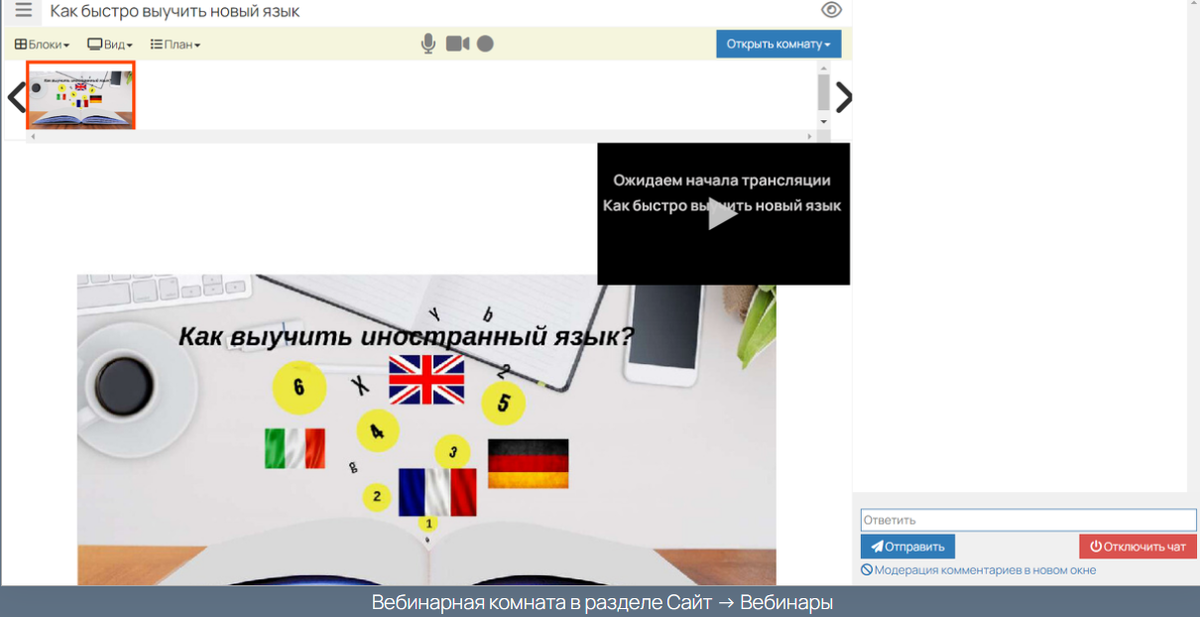
Task: Click the thumbnail strip scroll-up arrow
Action: point(823,69)
